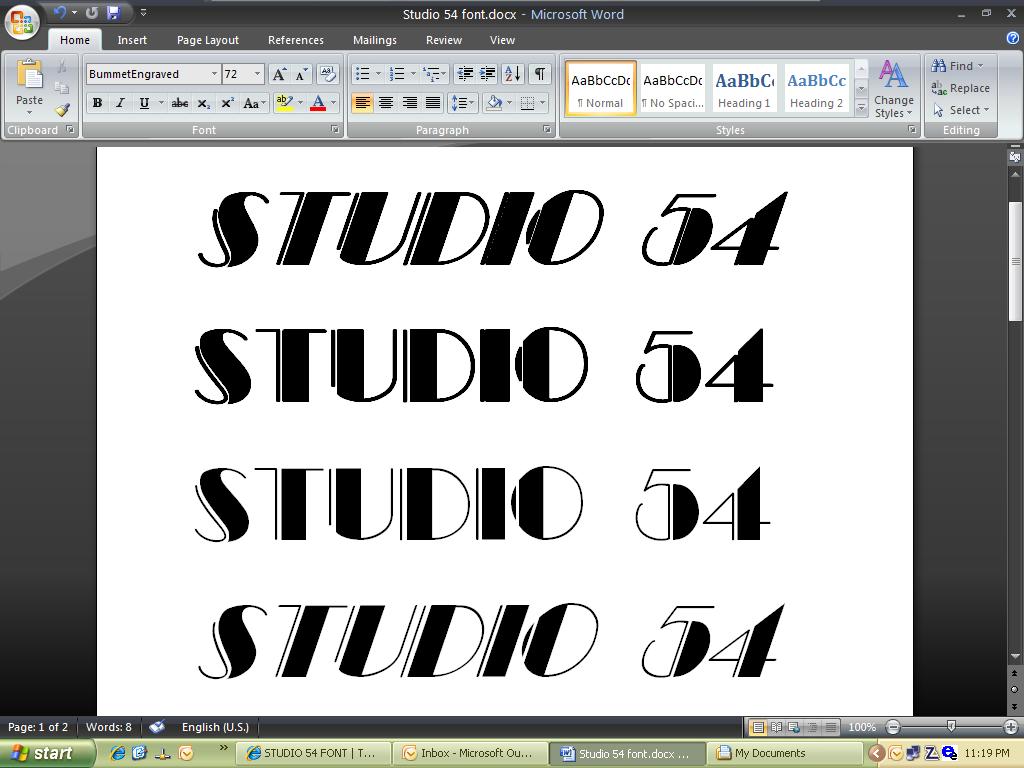Toggle Bold formatting
1024x768 pixels.
97,103
